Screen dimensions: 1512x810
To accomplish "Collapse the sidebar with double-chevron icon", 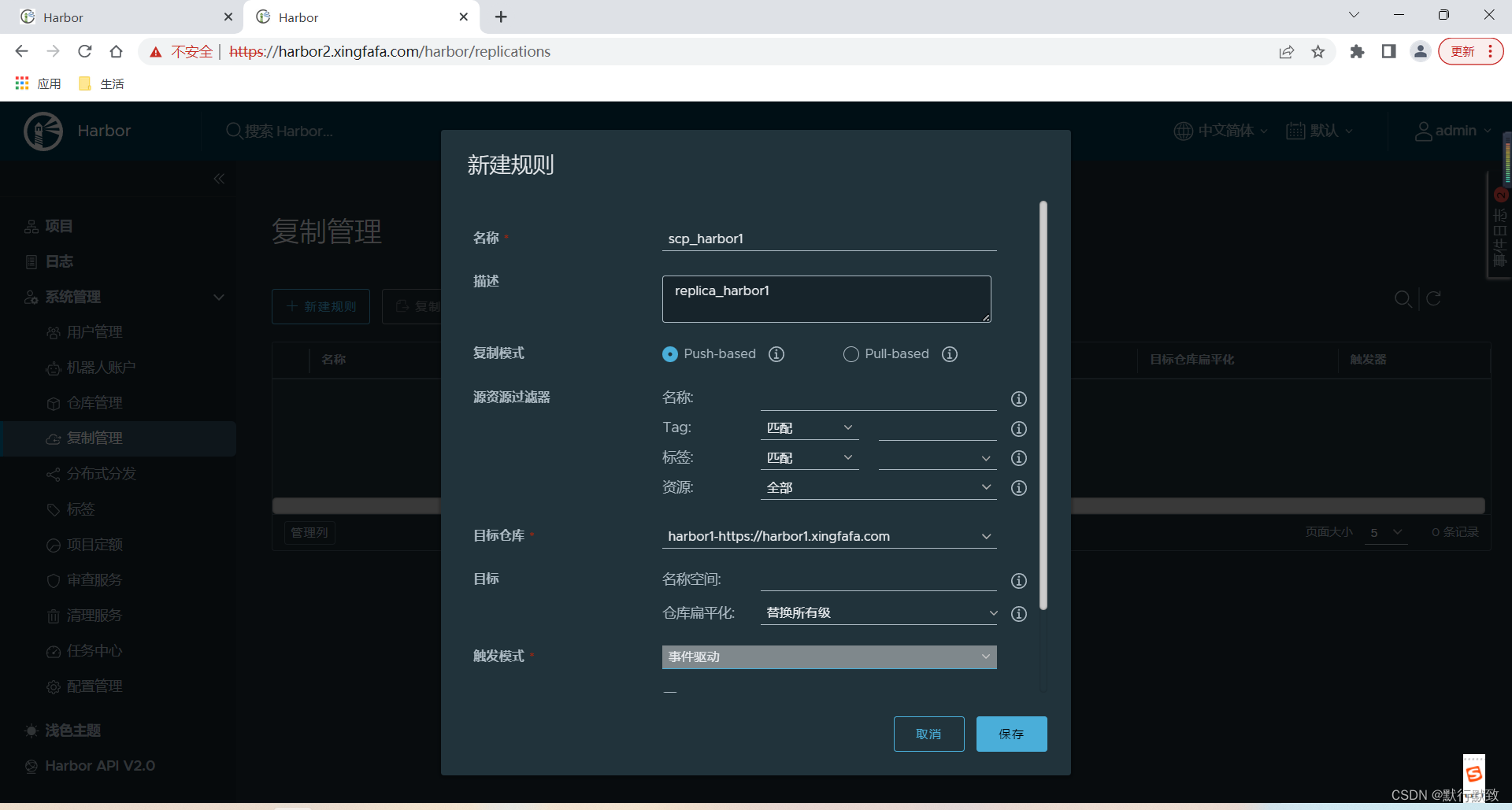I will click(x=219, y=179).
